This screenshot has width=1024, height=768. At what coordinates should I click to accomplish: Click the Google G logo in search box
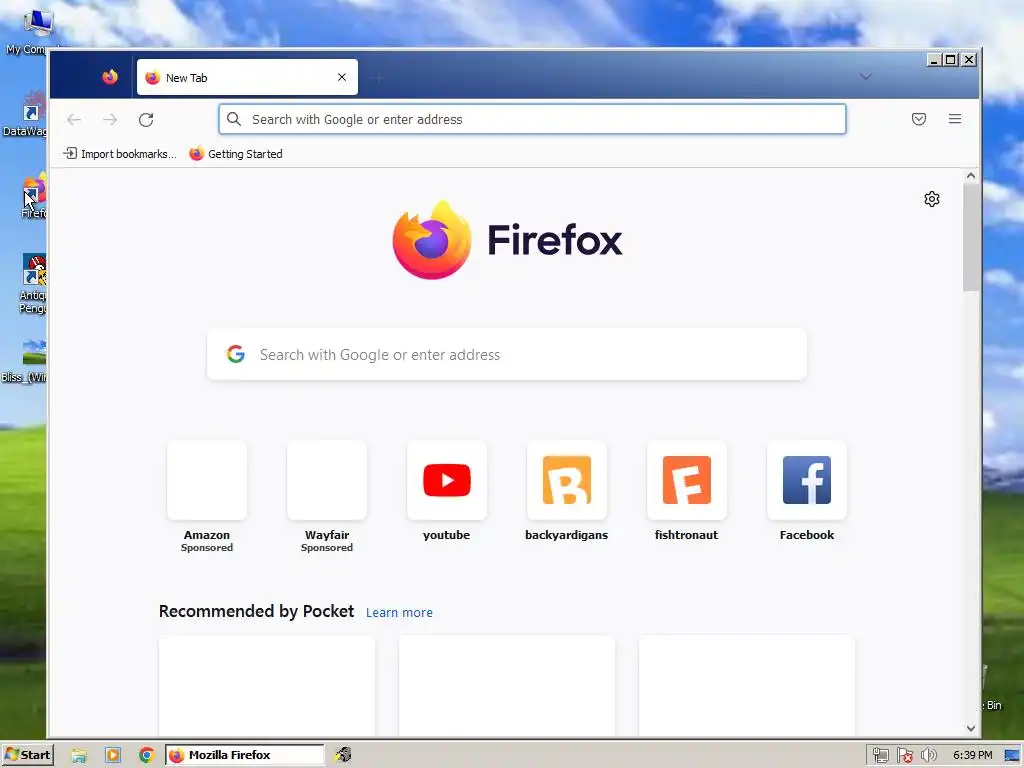click(x=236, y=354)
